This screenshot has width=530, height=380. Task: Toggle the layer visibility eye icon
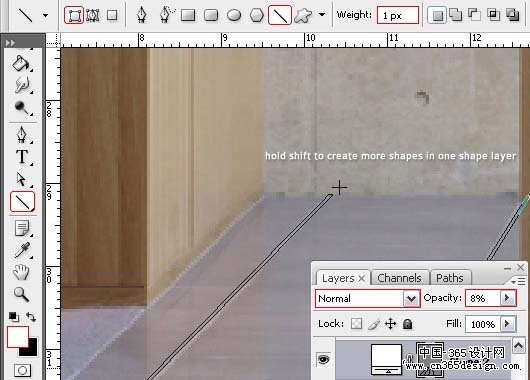[323, 359]
